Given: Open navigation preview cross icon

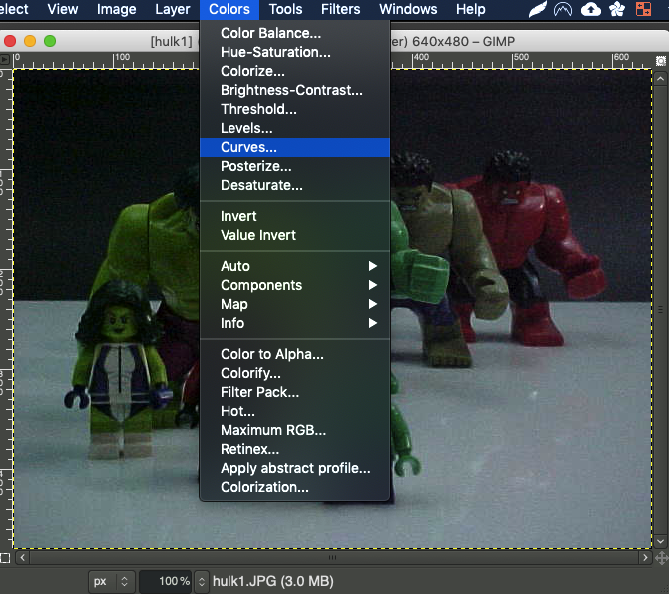Looking at the screenshot, I should click(x=661, y=558).
